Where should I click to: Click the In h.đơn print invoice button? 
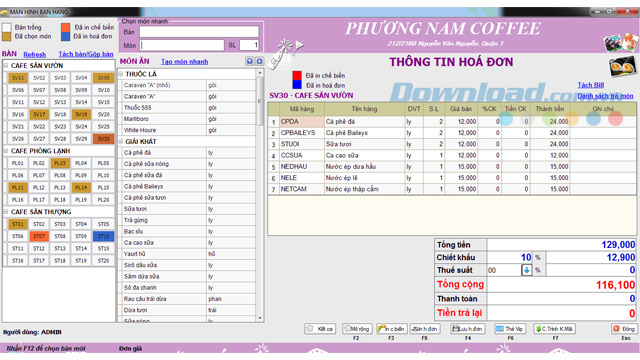pyautogui.click(x=425, y=329)
